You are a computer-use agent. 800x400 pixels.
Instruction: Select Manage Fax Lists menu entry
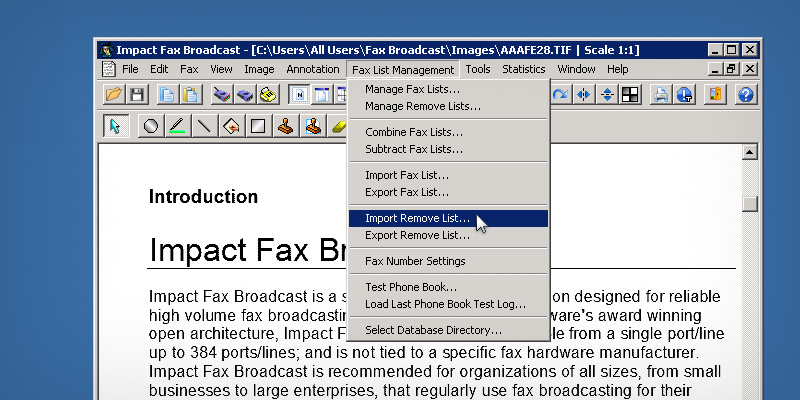click(x=412, y=90)
